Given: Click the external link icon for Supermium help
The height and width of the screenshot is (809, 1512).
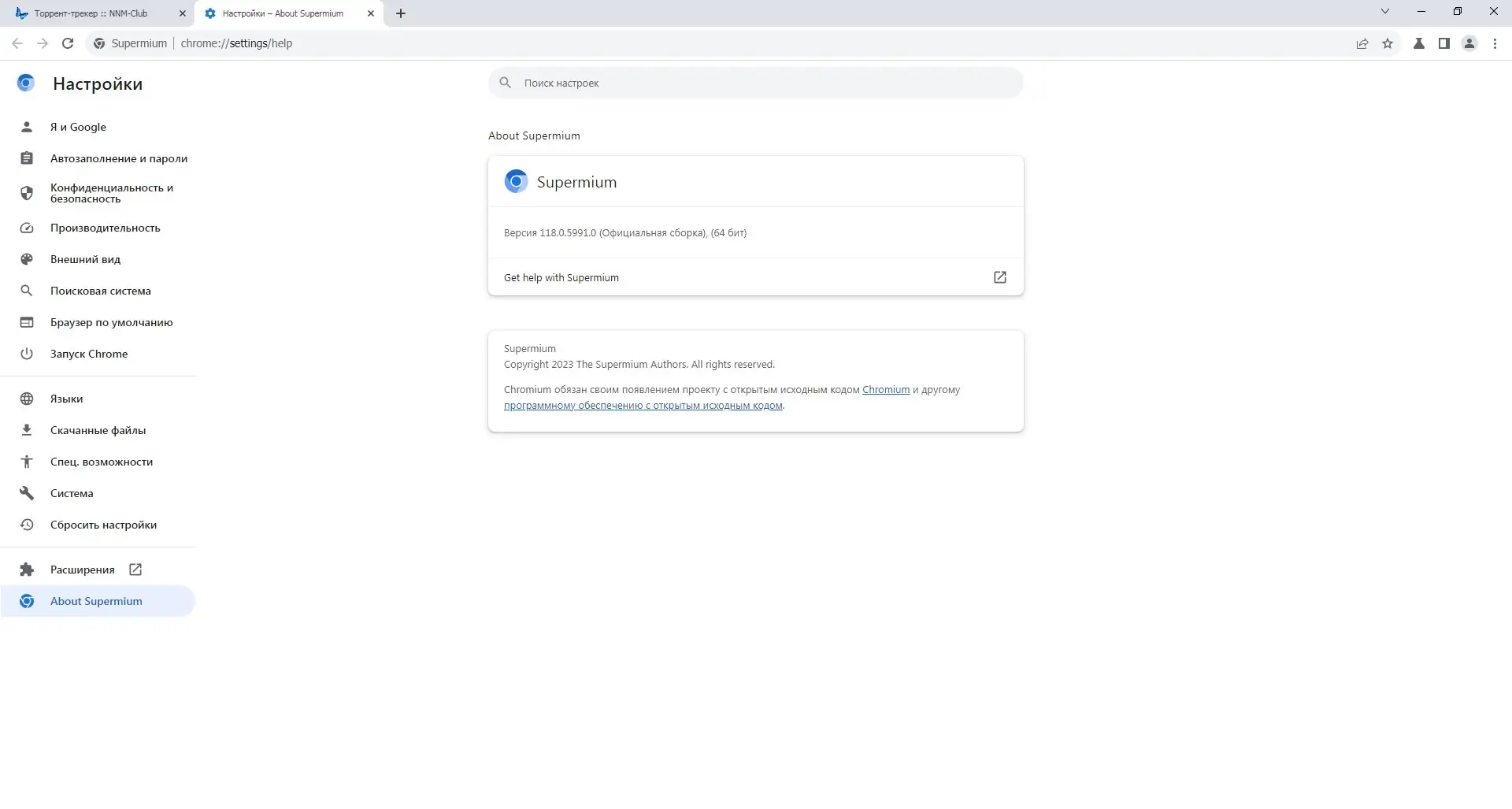Looking at the screenshot, I should [x=1000, y=277].
